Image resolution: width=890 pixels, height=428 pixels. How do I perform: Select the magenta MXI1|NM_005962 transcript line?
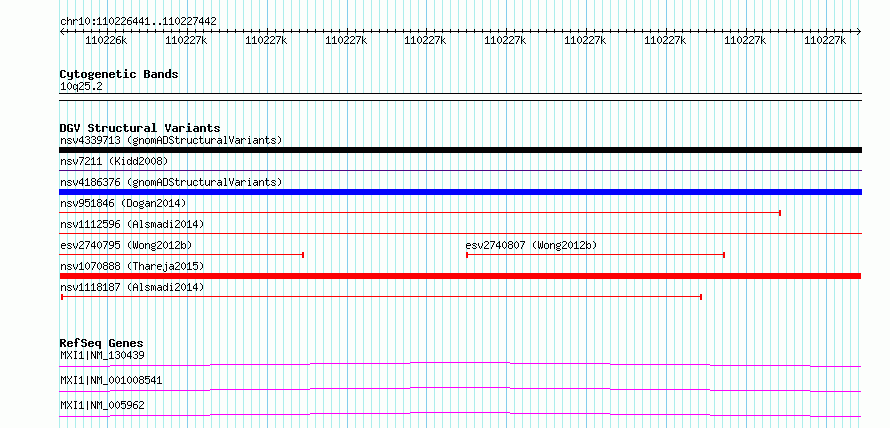(x=460, y=414)
